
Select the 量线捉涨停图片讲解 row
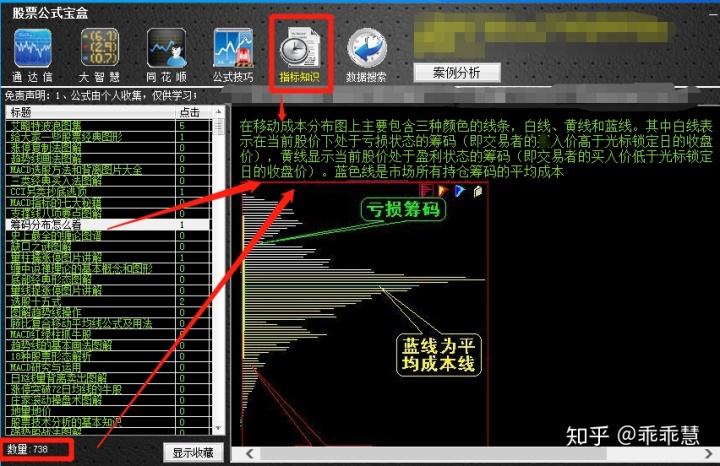point(108,291)
